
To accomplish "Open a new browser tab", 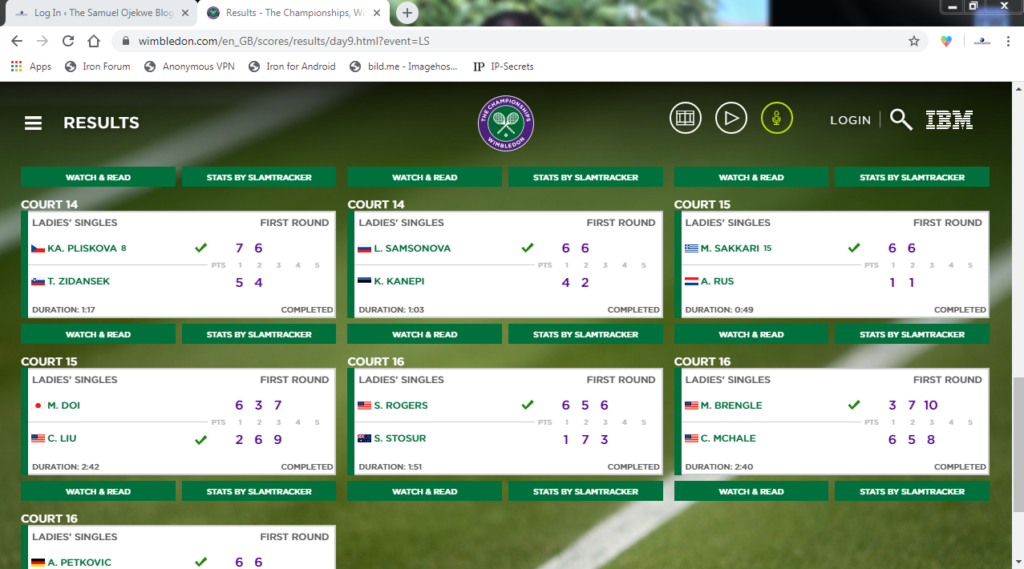I will click(407, 12).
